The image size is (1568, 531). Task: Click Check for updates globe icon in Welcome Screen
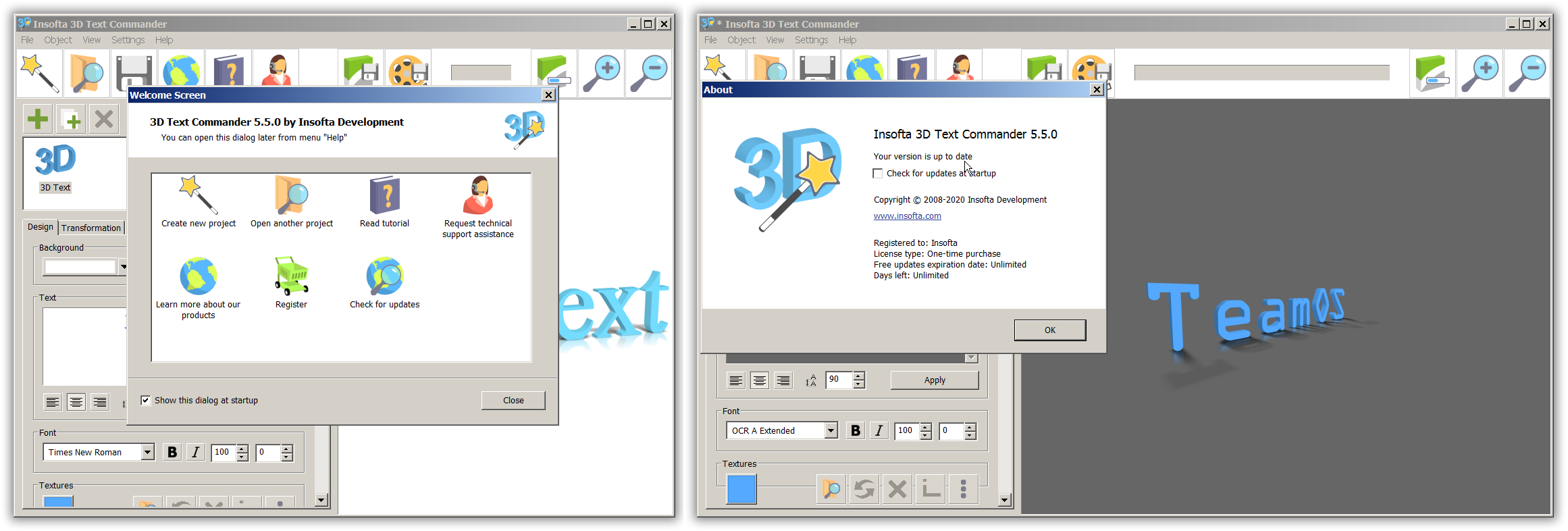coord(385,276)
